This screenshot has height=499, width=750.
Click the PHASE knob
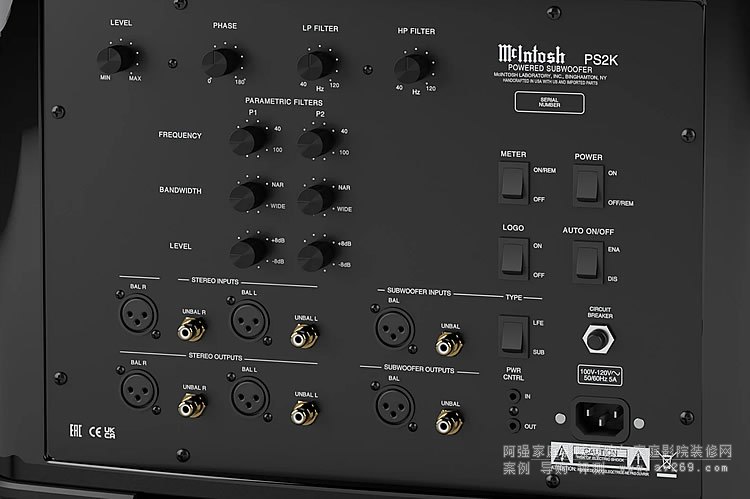pyautogui.click(x=220, y=63)
